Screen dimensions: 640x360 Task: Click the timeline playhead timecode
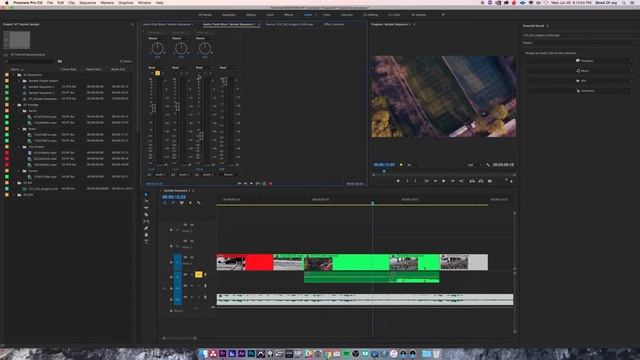[174, 197]
